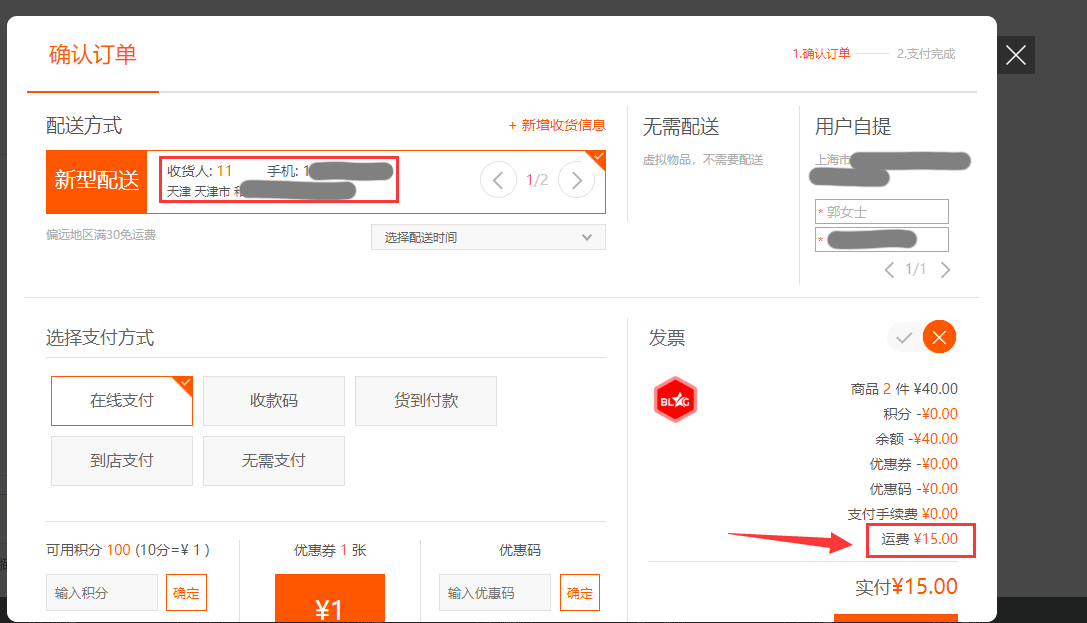Enable invoice with checkmark toggle
Viewport: 1087px width, 623px height.
[904, 338]
